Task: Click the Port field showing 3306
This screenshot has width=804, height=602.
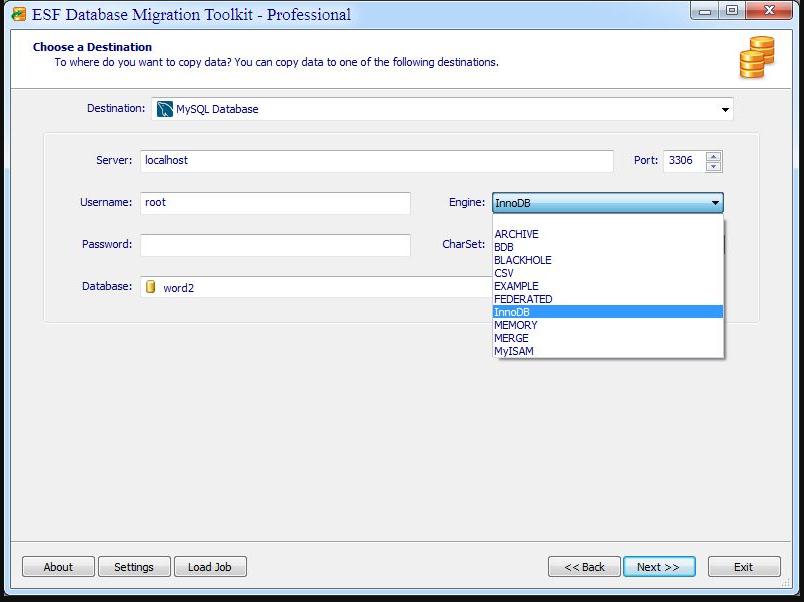Action: [684, 161]
